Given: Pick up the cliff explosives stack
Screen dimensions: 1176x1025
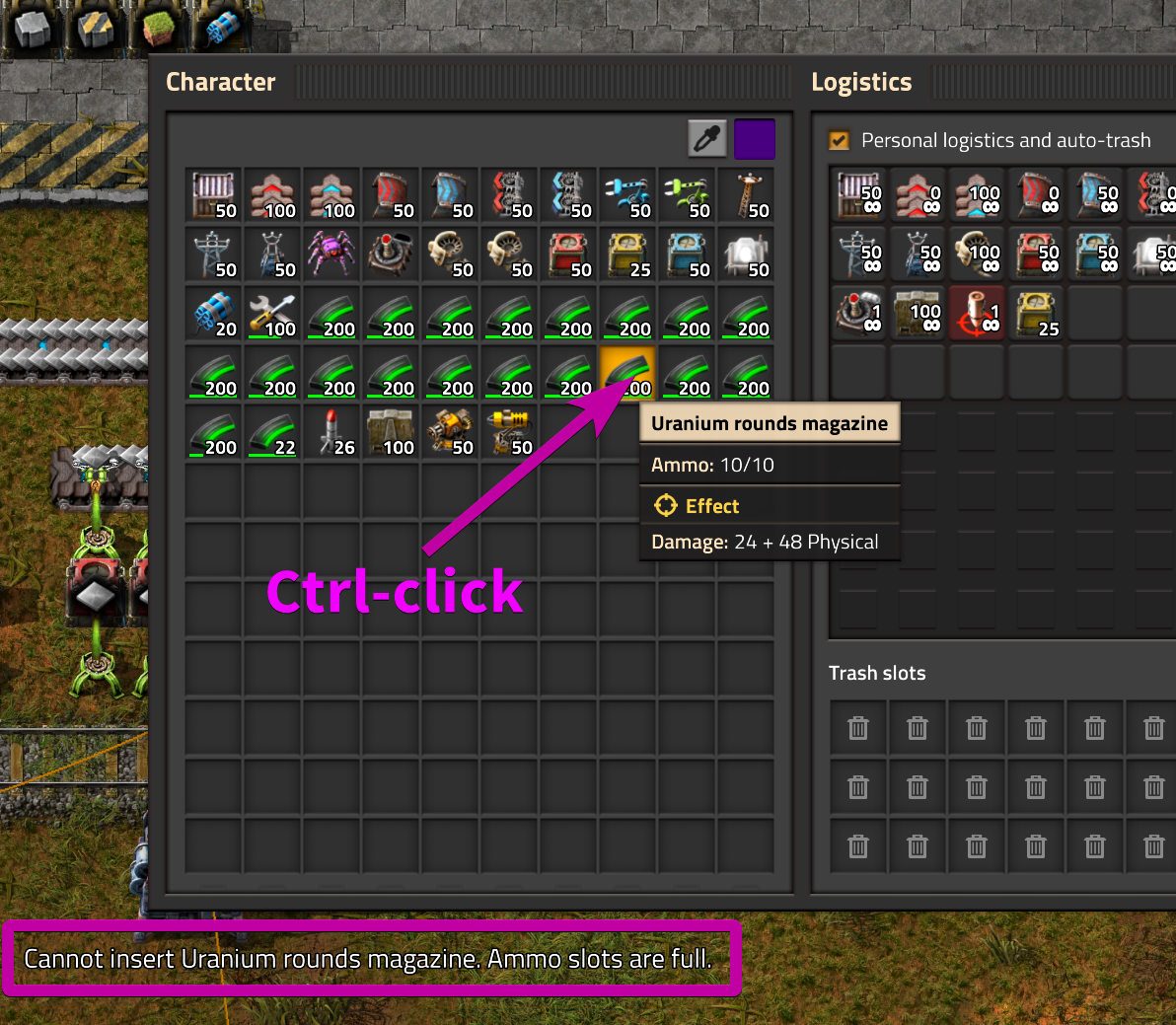Looking at the screenshot, I should click(213, 314).
